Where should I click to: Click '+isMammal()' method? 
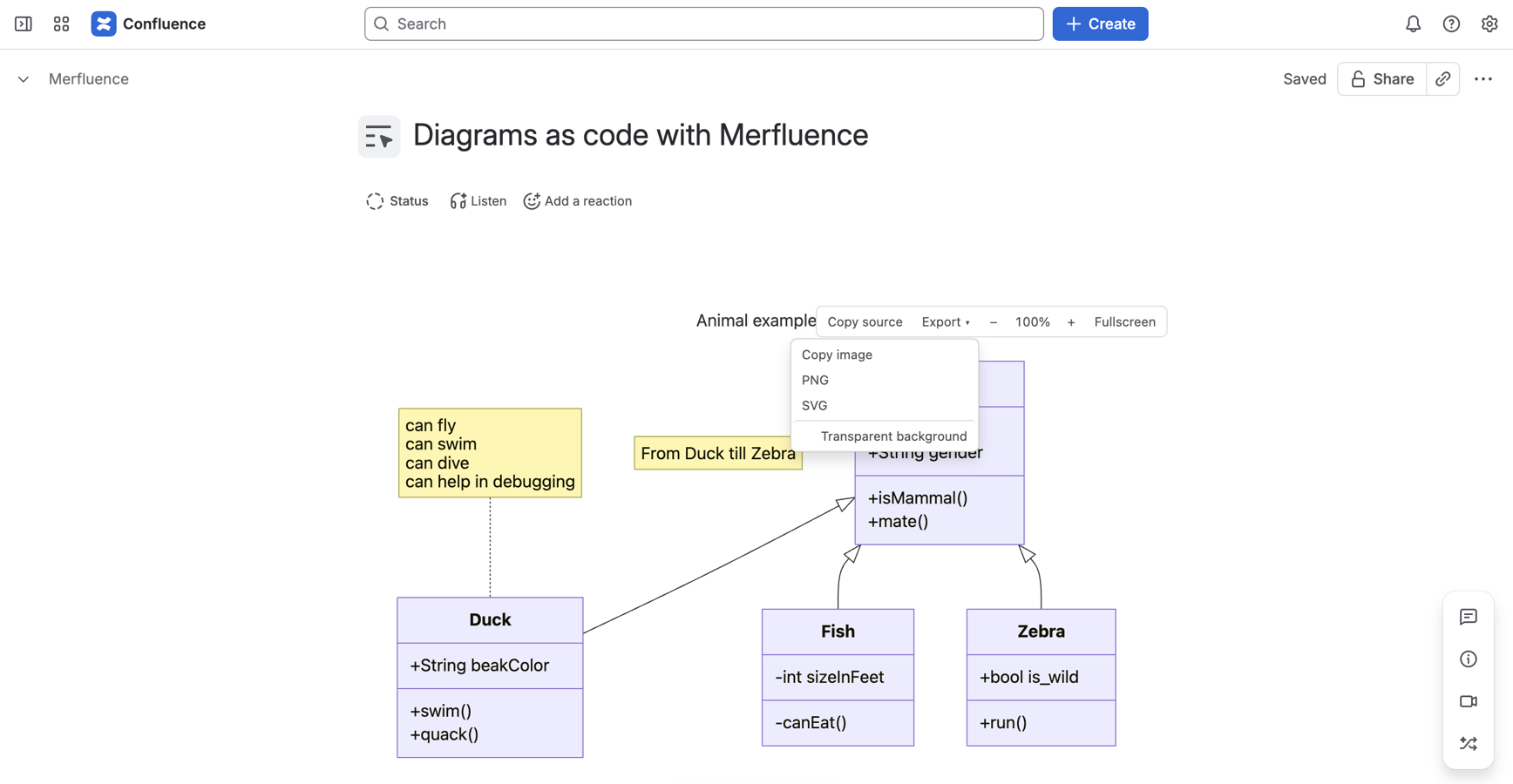918,498
